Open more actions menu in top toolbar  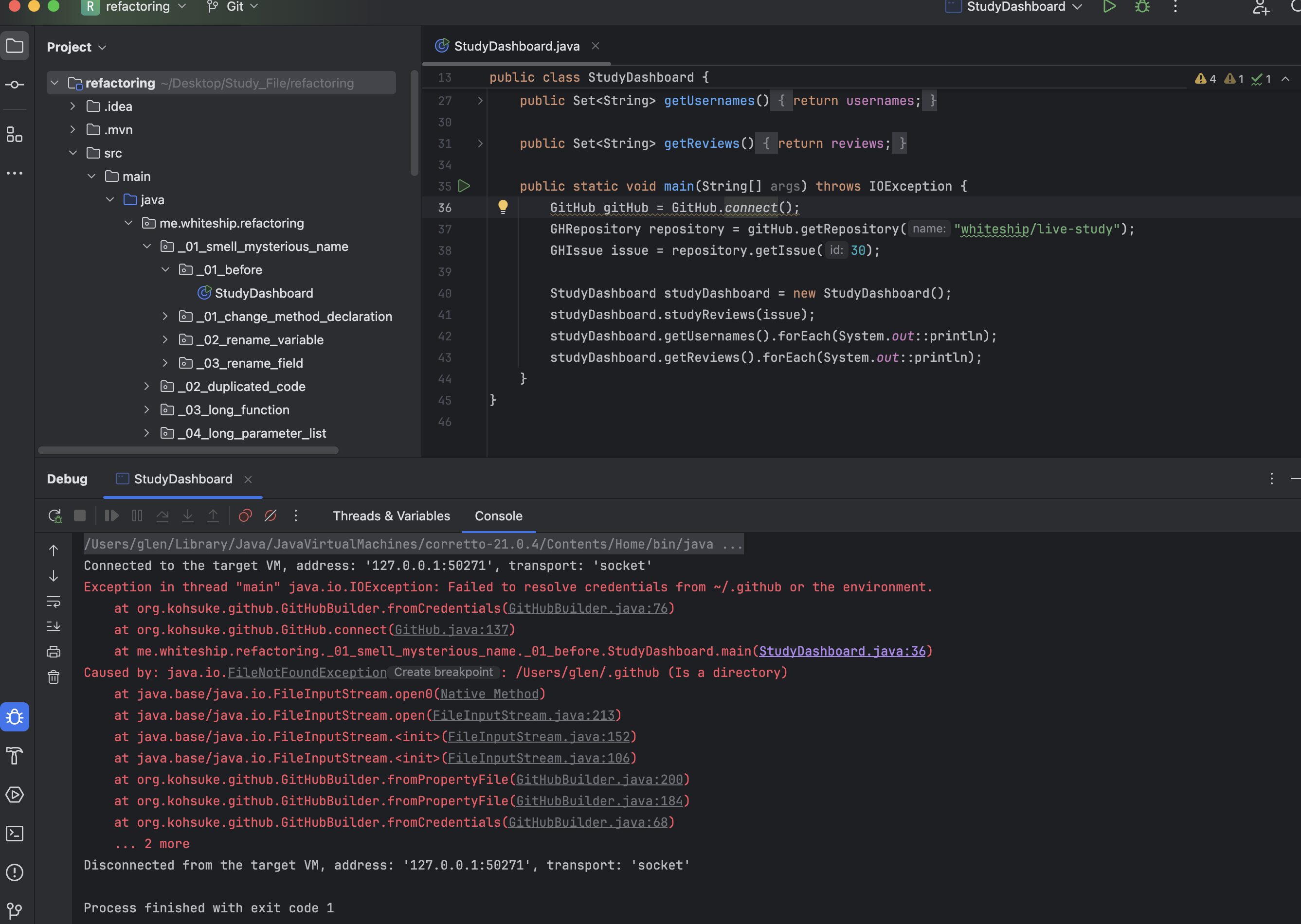[1175, 7]
